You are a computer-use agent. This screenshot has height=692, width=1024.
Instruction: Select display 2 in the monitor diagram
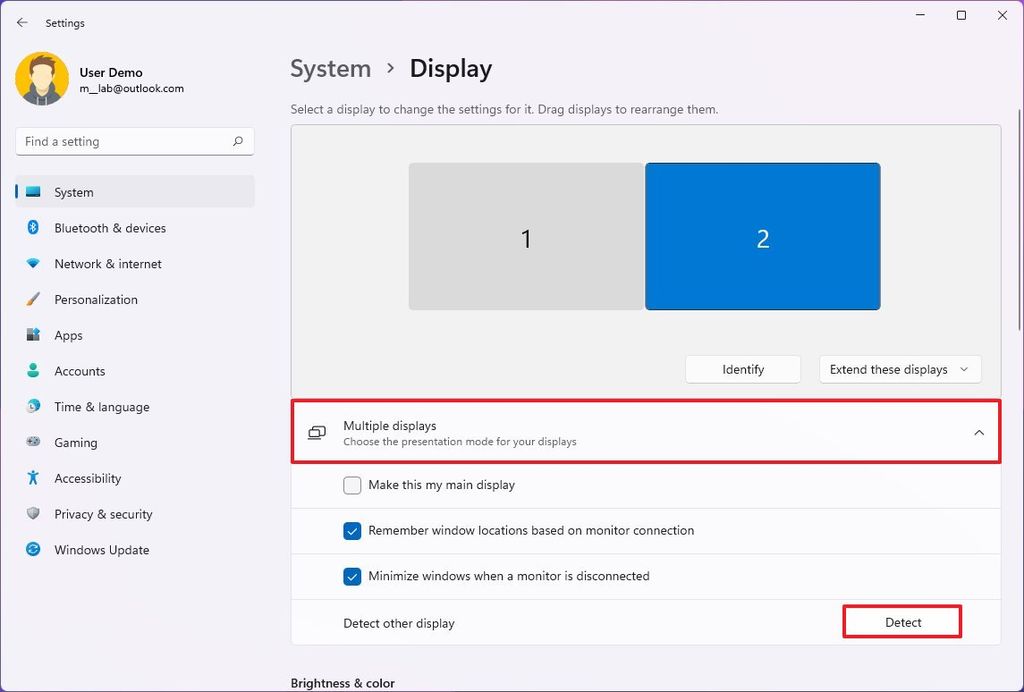click(763, 236)
